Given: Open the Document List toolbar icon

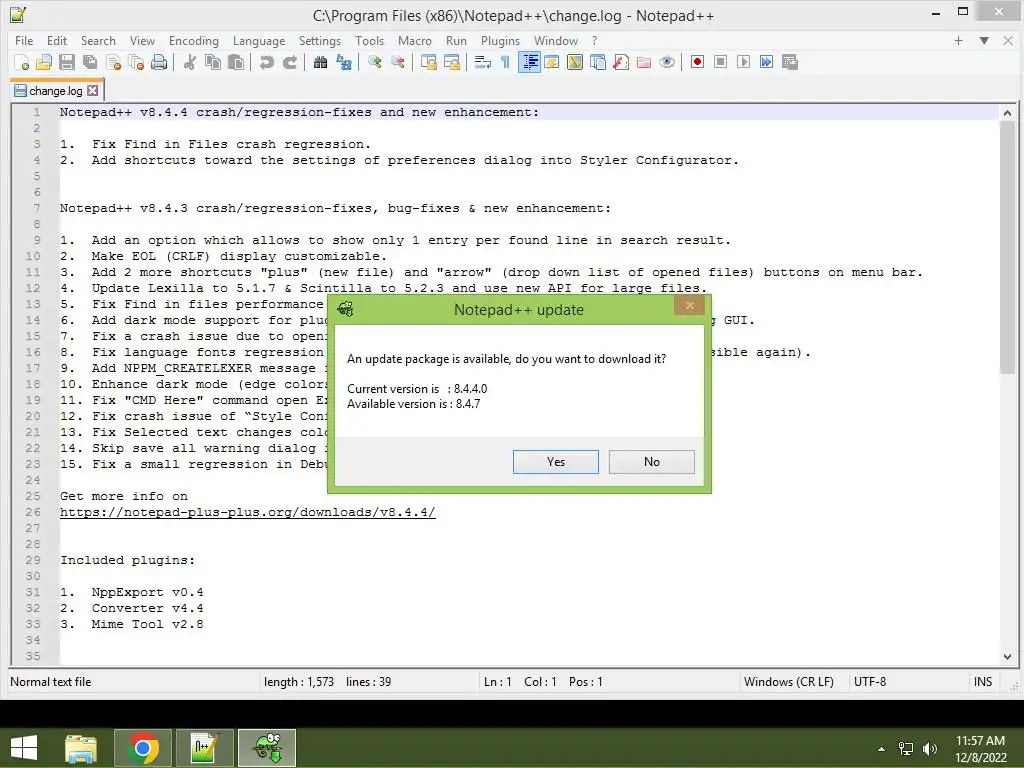Looking at the screenshot, I should coord(598,62).
